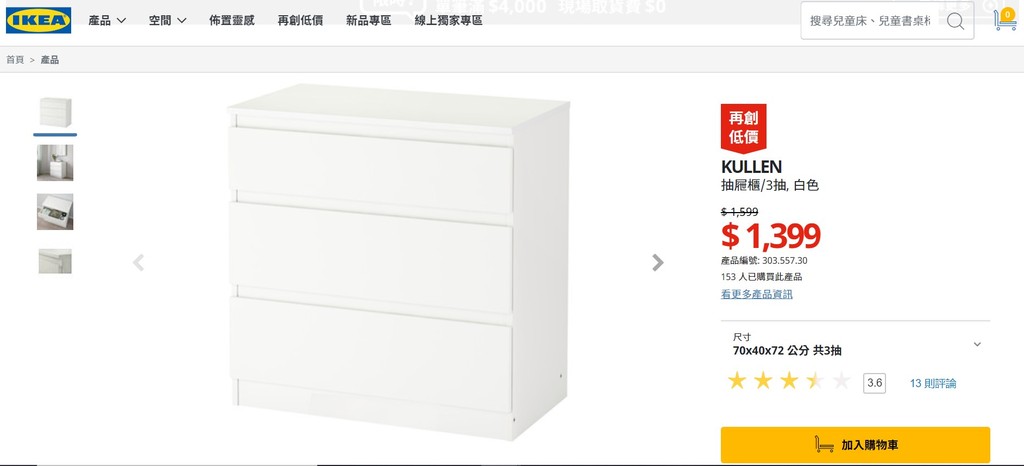Click the IKEA logo
Screen dimensions: 1024x466
click(39, 20)
